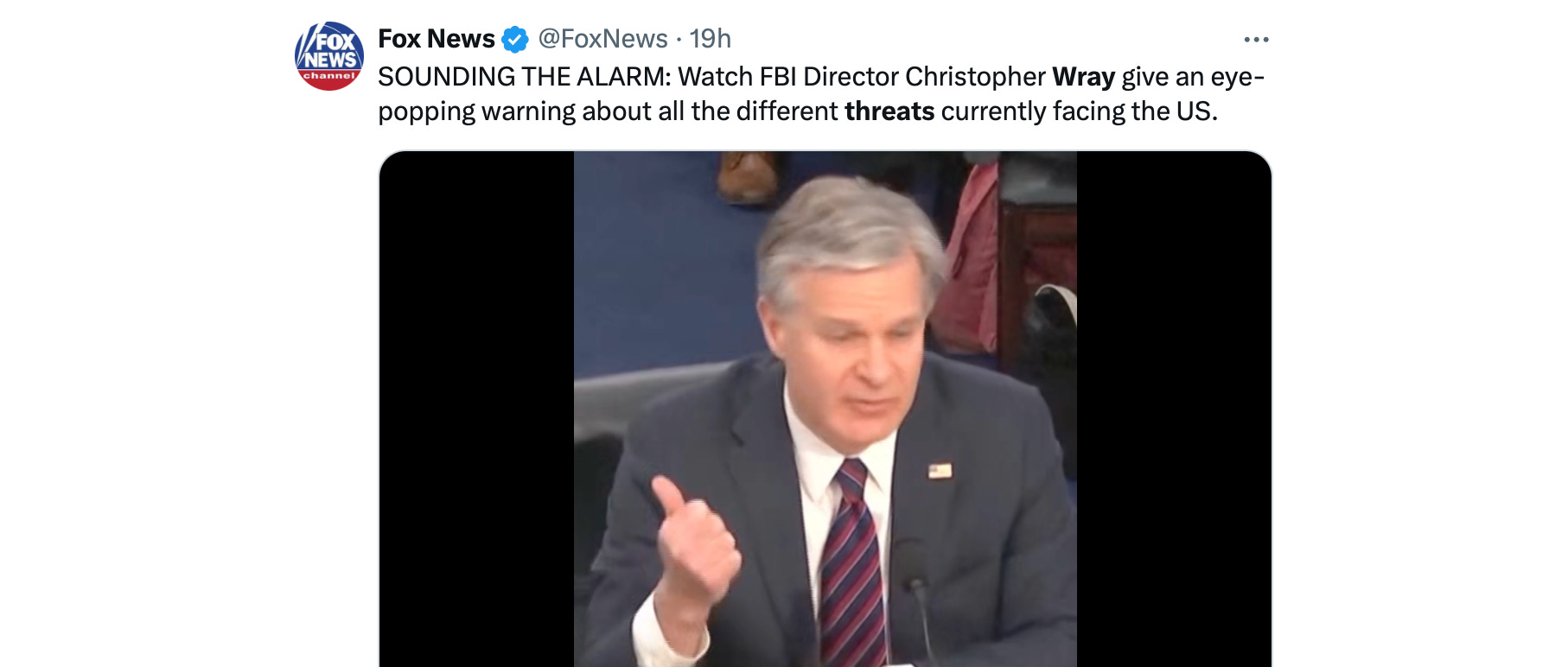Viewport: 1568px width, 667px height.
Task: Click the right black letterbox of video
Action: [1174, 410]
